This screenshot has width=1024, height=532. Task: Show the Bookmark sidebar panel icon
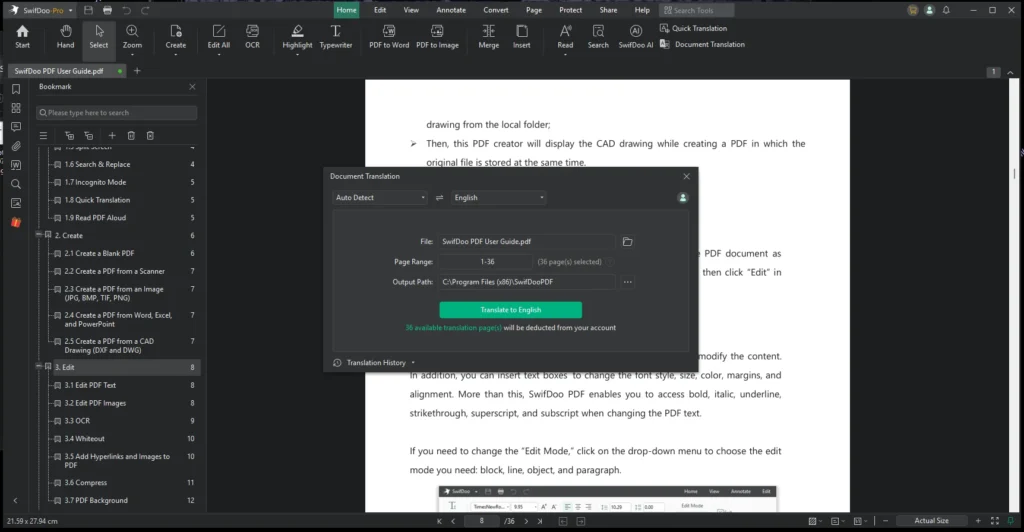point(16,89)
